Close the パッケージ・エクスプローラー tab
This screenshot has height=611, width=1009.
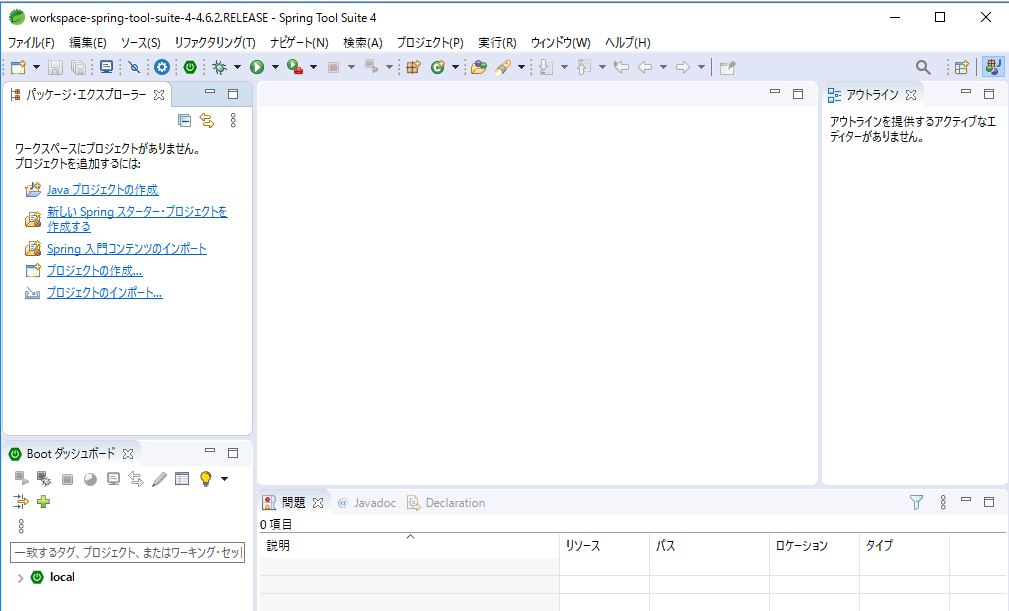click(x=159, y=95)
